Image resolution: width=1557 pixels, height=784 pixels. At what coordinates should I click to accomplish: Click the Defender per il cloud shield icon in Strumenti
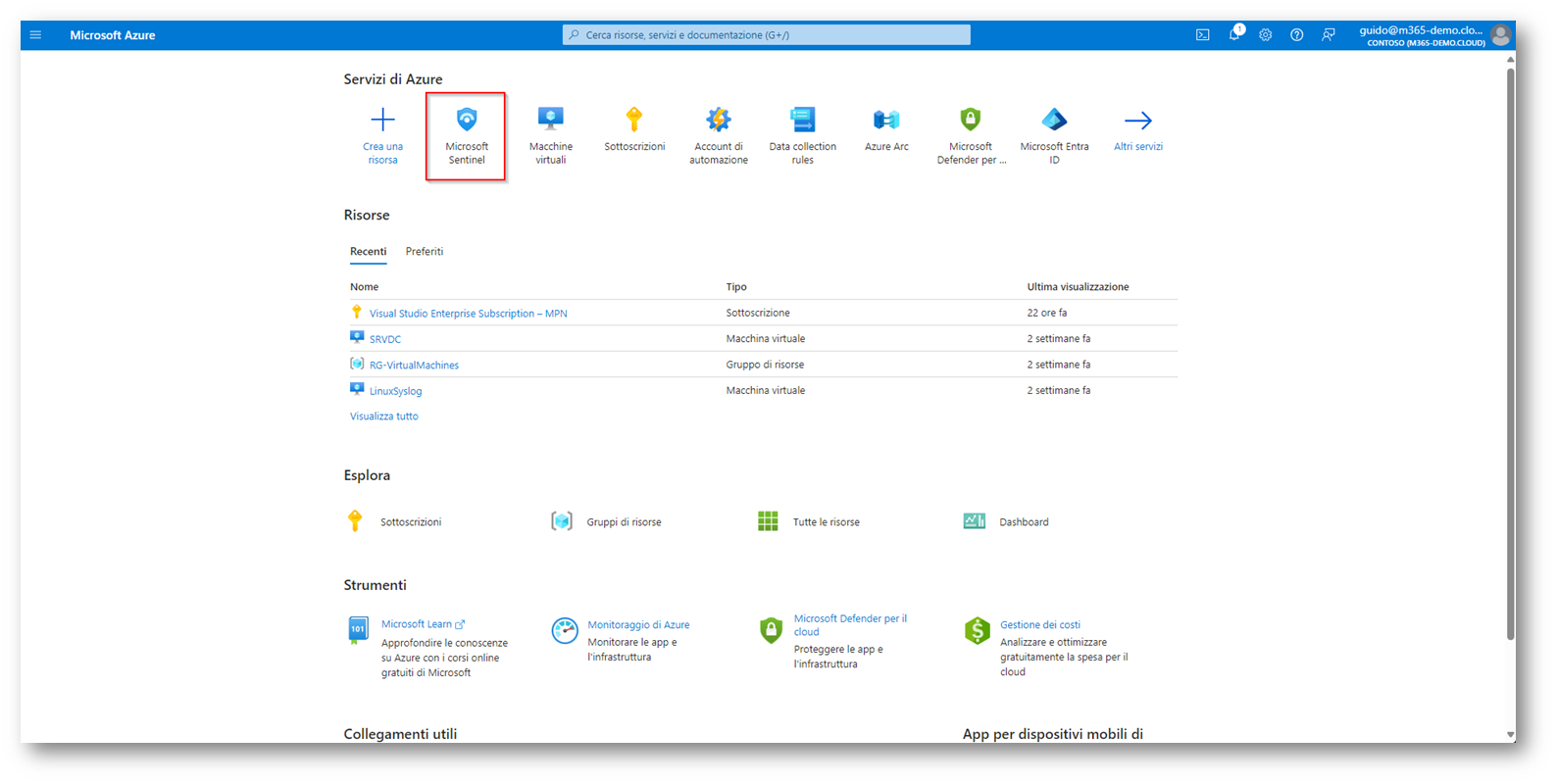(771, 630)
